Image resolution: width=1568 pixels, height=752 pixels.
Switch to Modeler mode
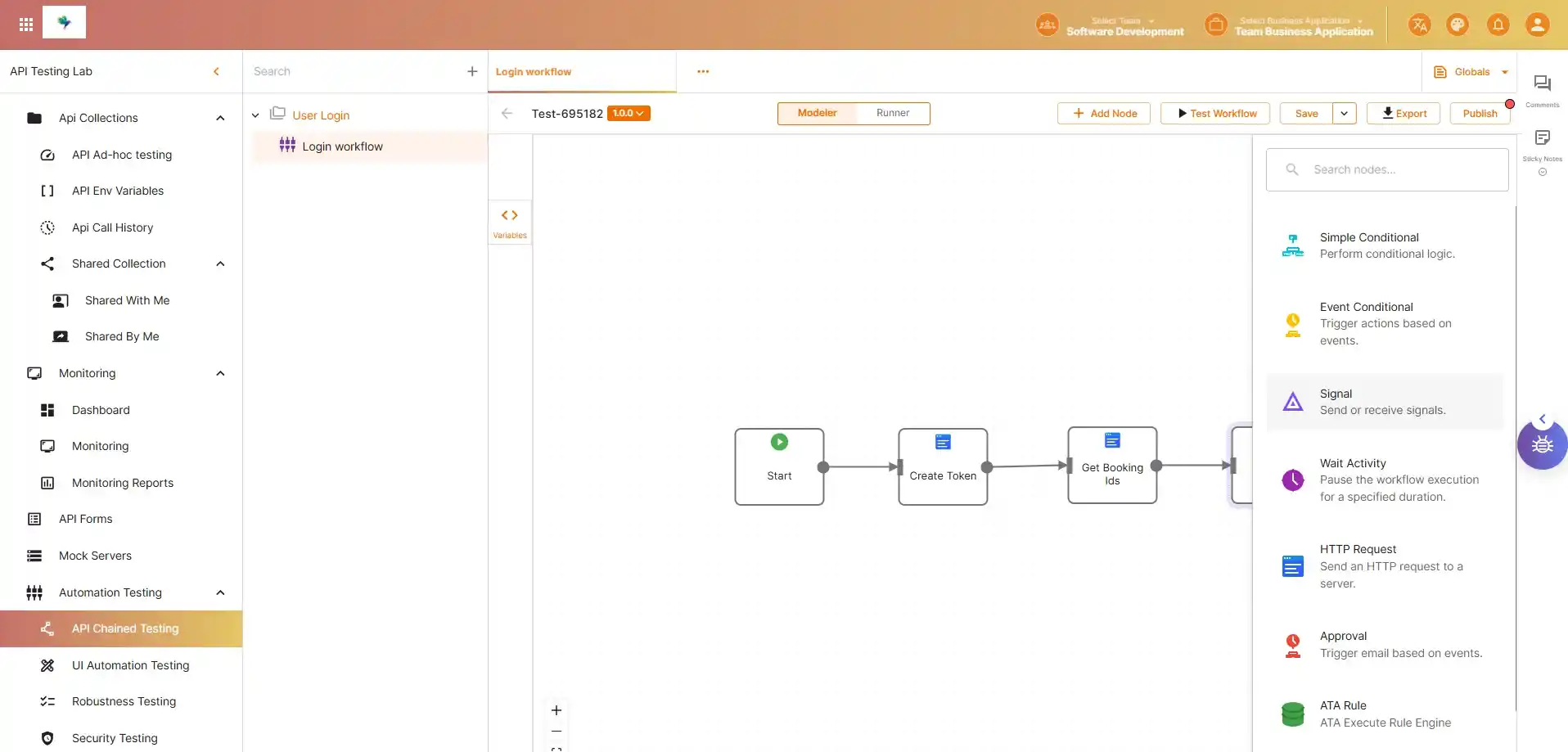817,114
